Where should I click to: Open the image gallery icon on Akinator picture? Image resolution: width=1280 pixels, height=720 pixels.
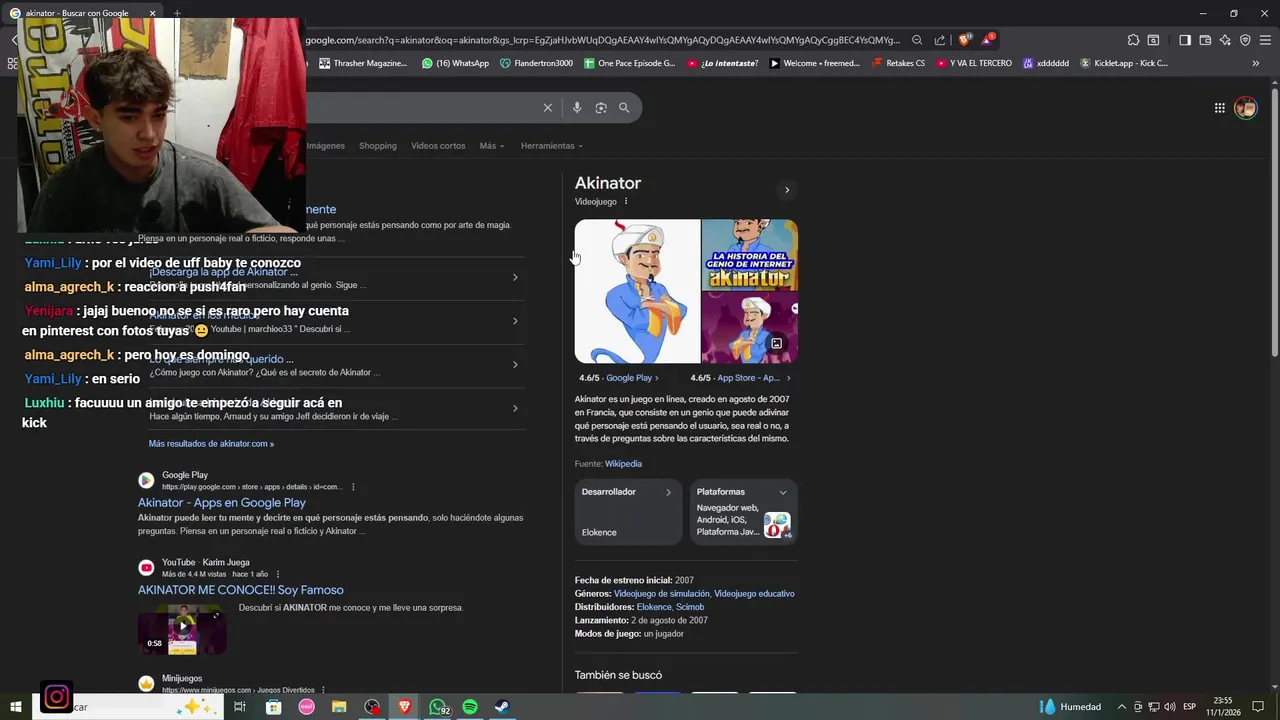click(x=776, y=344)
